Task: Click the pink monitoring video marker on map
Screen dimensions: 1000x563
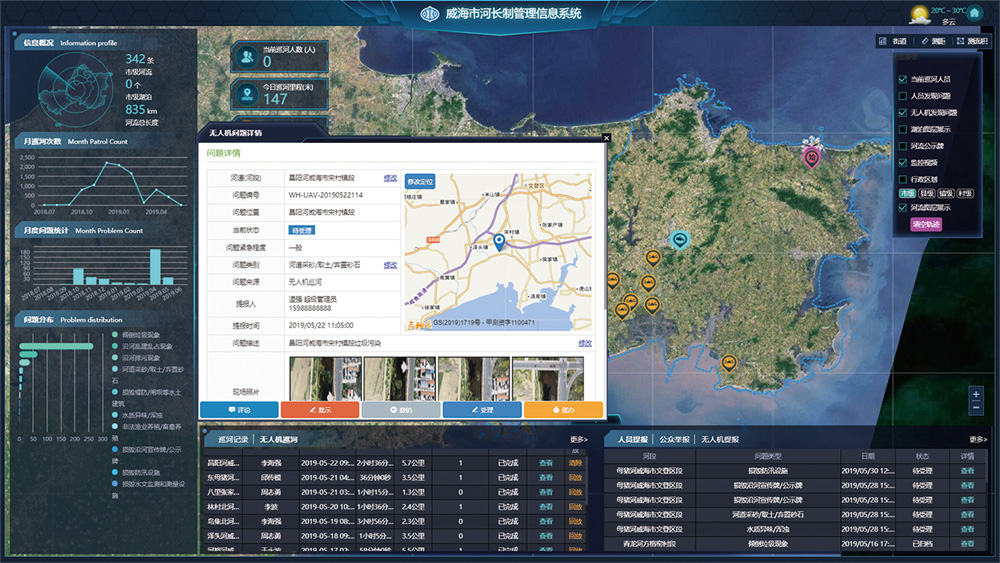Action: [x=813, y=156]
